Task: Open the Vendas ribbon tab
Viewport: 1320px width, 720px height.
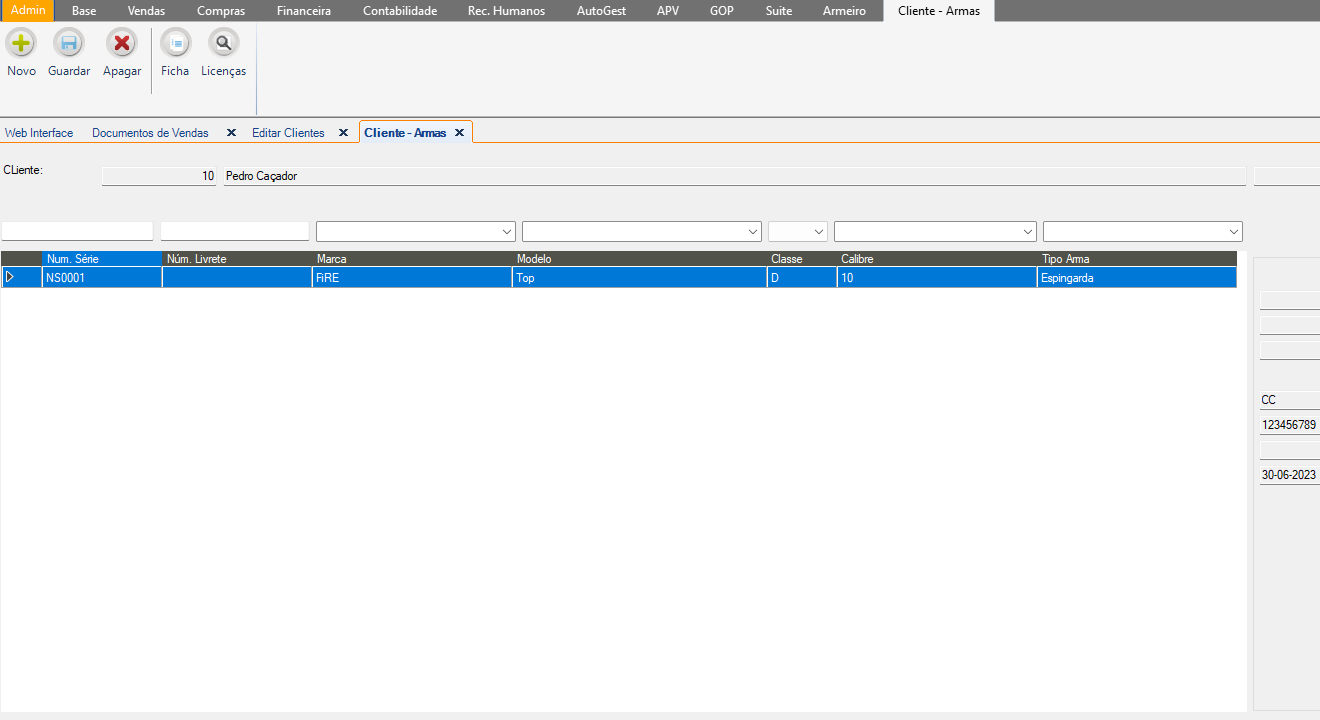Action: [146, 11]
